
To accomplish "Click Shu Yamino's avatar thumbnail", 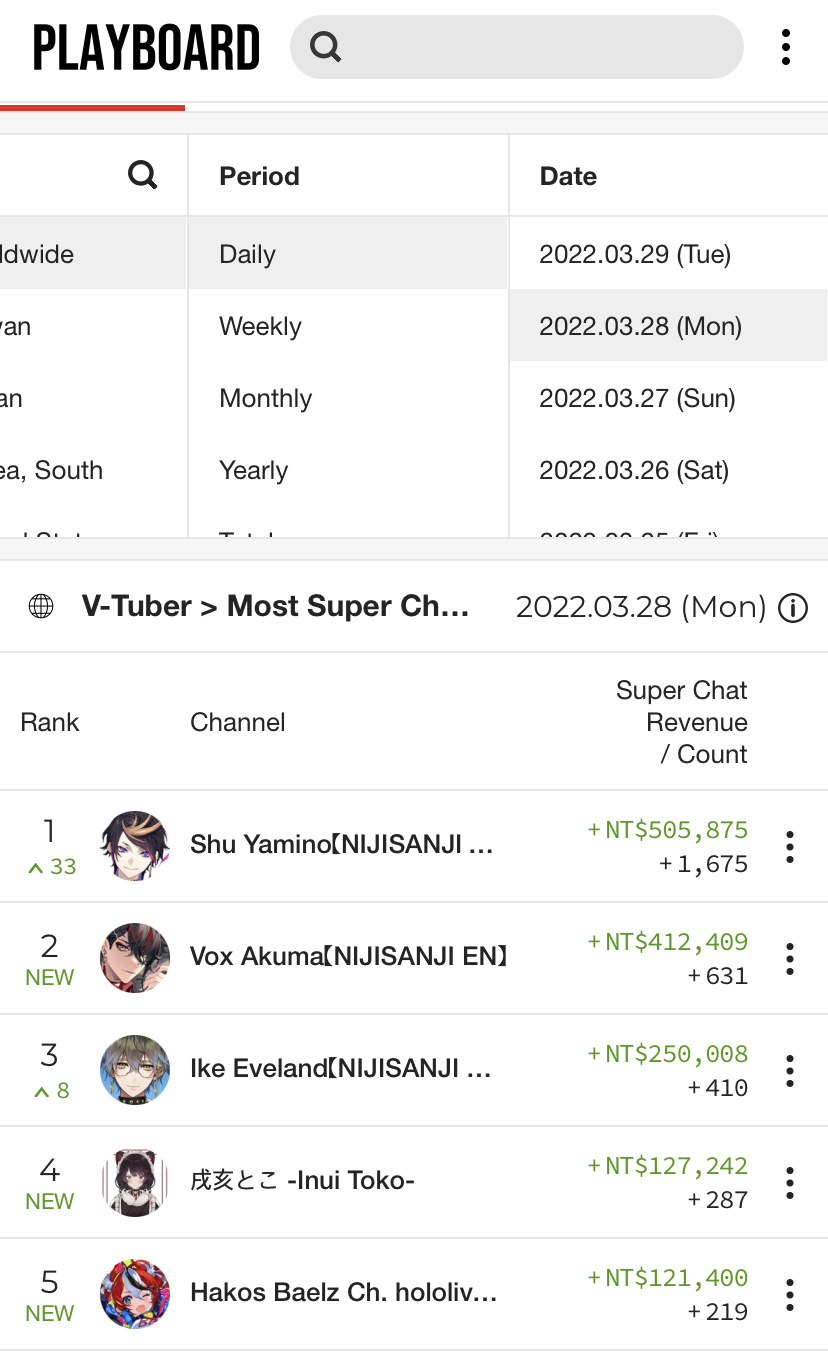I will coord(135,846).
